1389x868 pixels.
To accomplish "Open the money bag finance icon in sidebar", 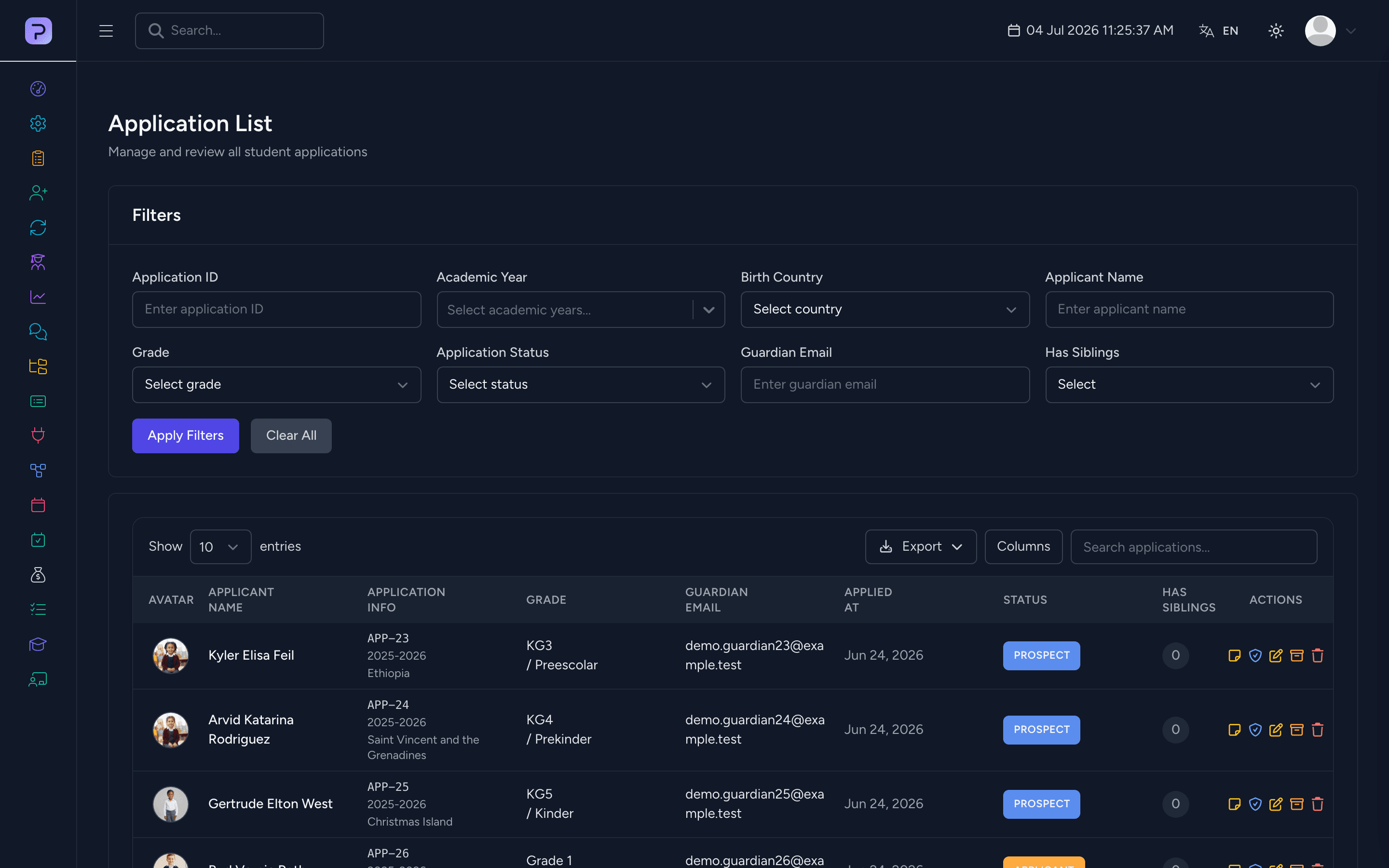I will pyautogui.click(x=38, y=575).
